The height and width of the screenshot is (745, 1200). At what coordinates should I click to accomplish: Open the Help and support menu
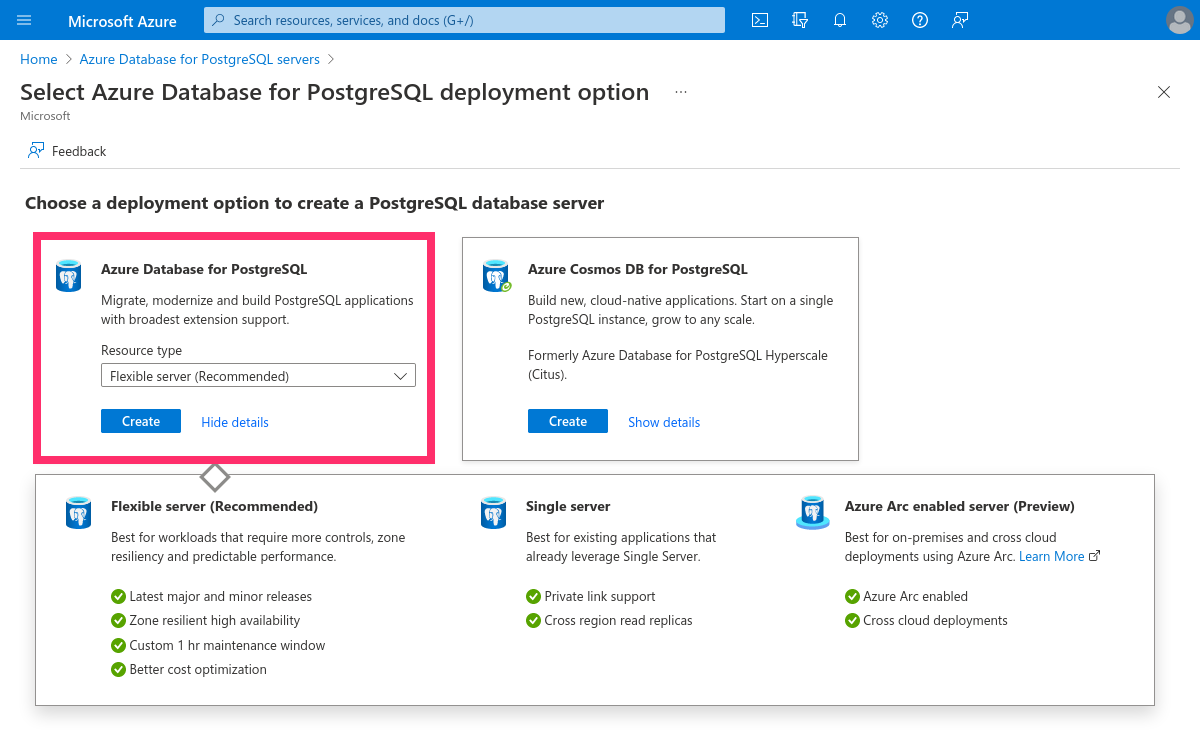[x=919, y=20]
